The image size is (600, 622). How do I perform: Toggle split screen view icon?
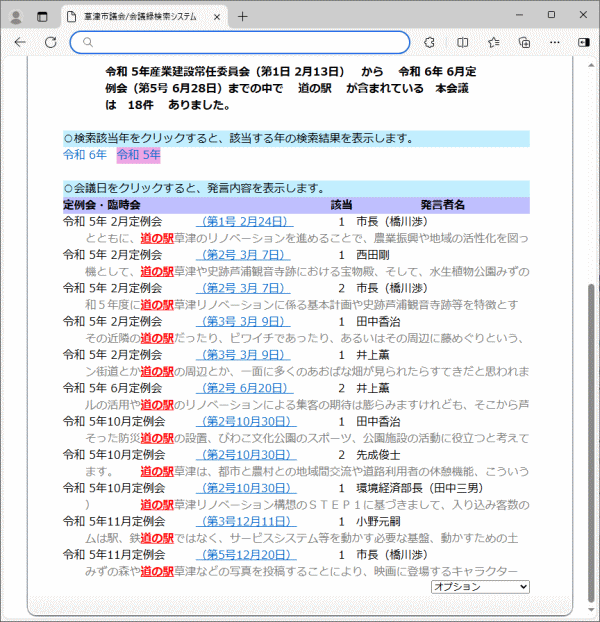(462, 42)
